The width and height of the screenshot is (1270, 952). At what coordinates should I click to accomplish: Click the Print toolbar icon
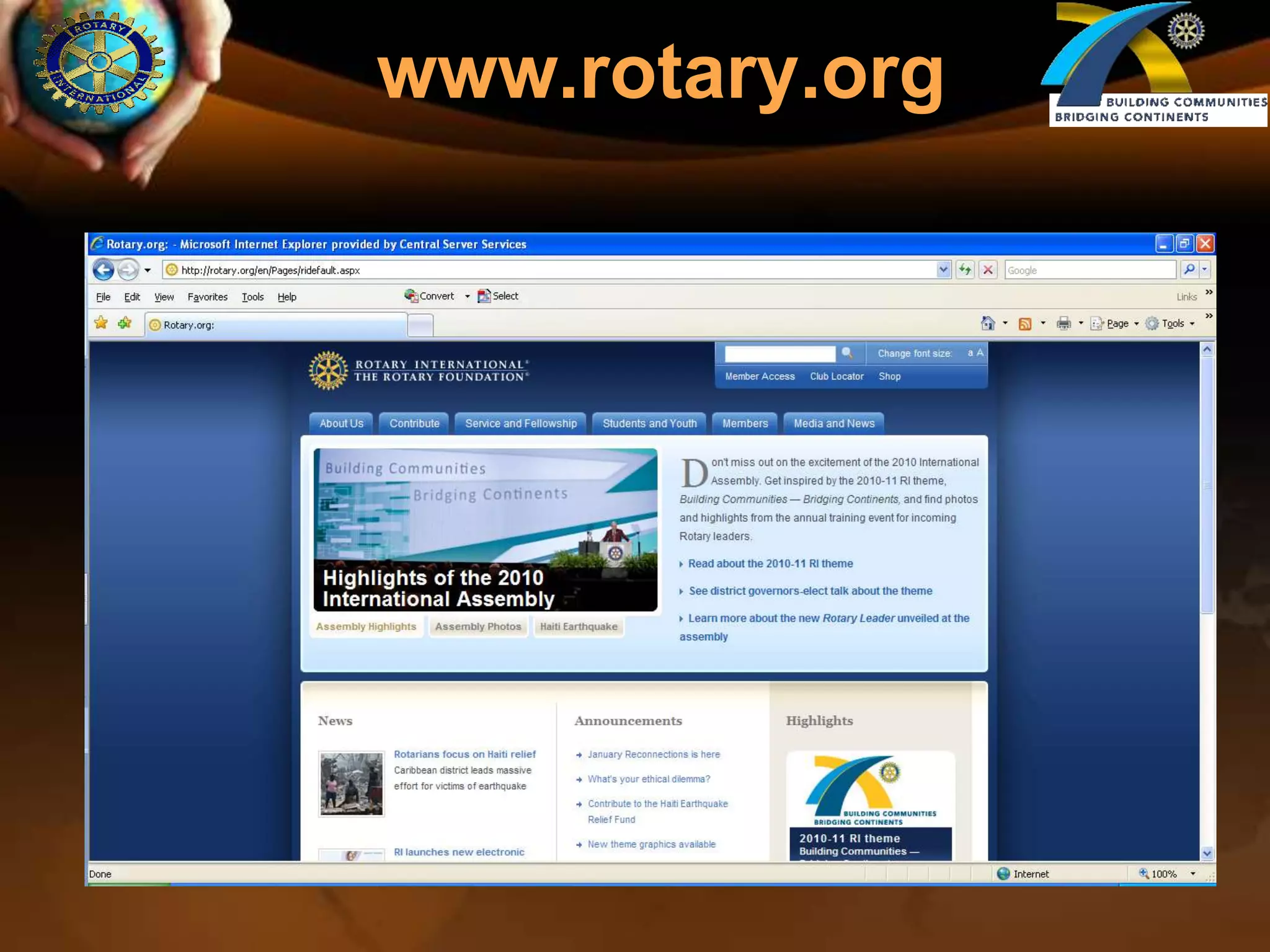[x=1064, y=323]
